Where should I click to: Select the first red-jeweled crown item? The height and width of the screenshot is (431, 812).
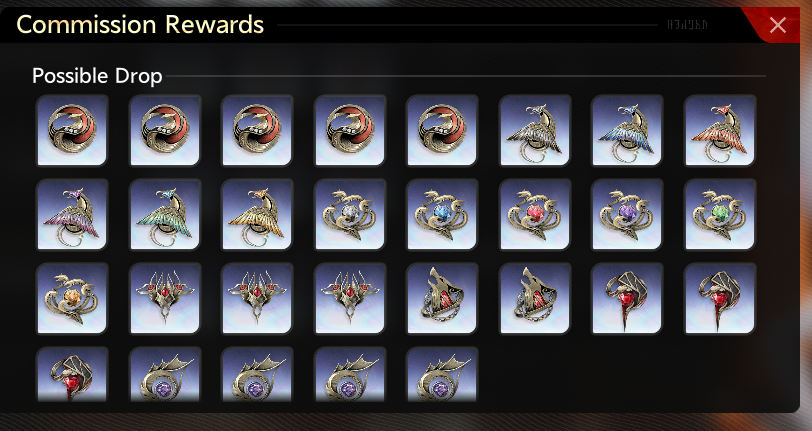(x=164, y=298)
